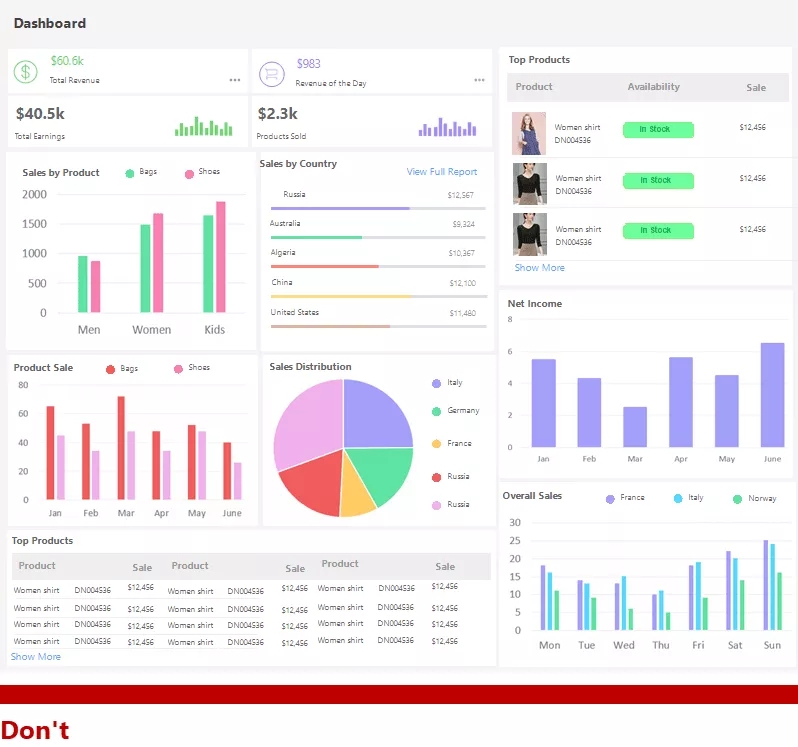Click the $12,567 value for Russia
The image size is (798, 747).
tap(461, 195)
